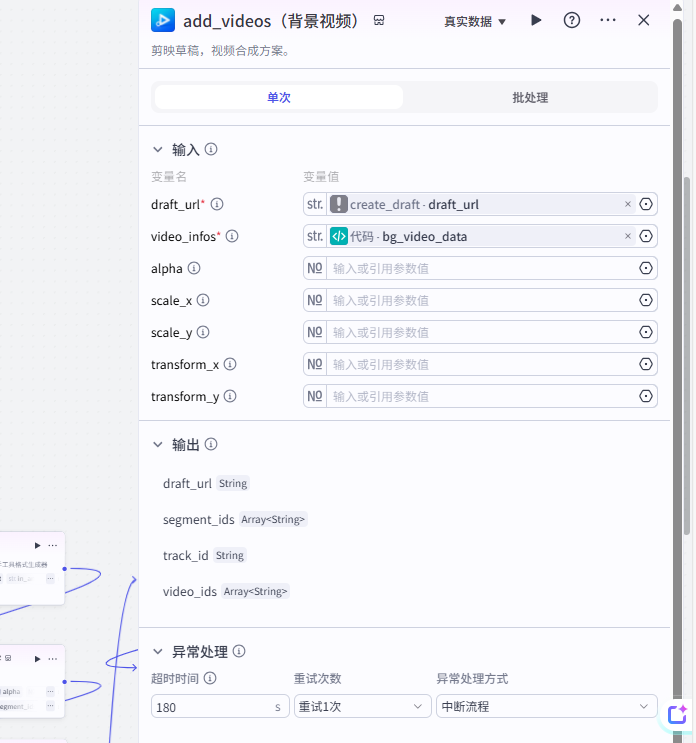Click the edit name icon beside title
This screenshot has height=743, width=696.
(379, 20)
